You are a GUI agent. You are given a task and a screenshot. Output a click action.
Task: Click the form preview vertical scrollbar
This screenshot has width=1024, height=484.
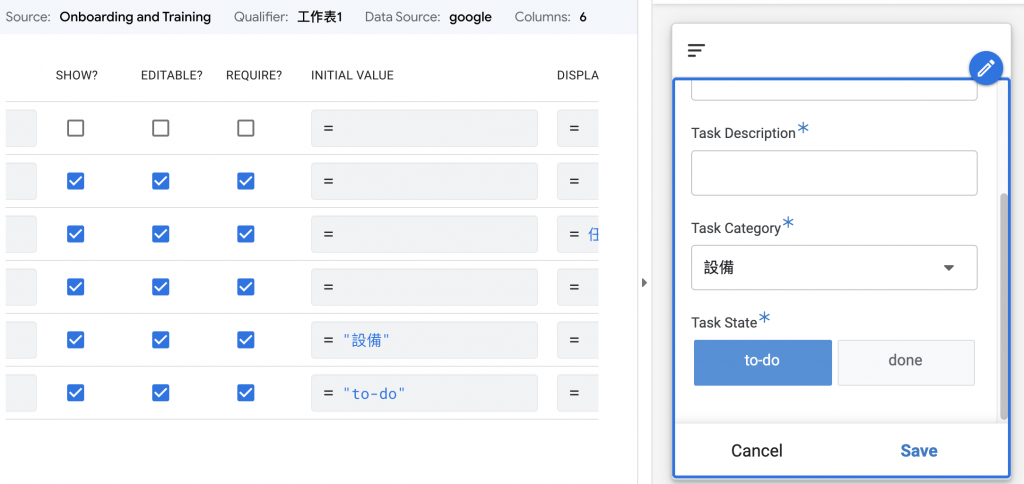[x=1004, y=300]
